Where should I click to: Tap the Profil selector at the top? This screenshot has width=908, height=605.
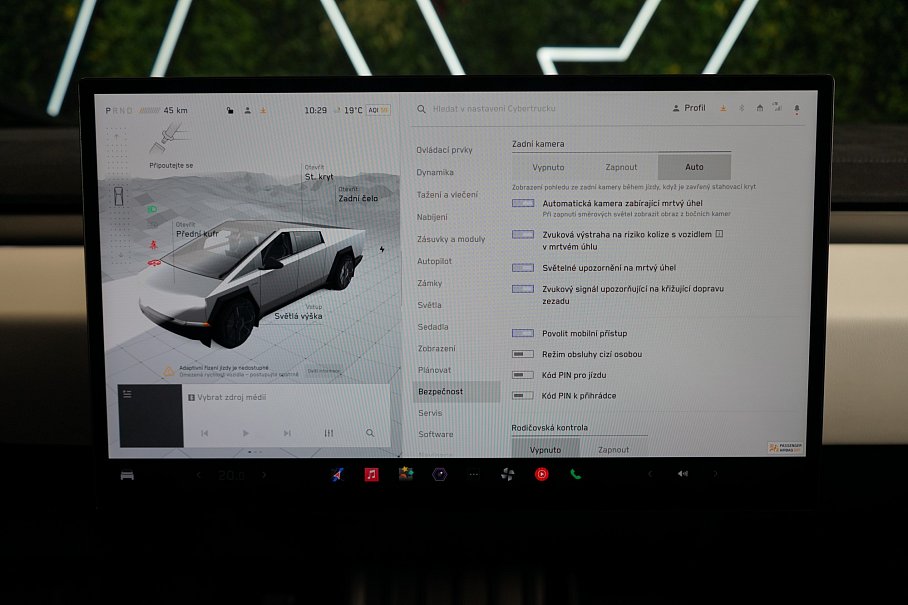click(x=691, y=107)
